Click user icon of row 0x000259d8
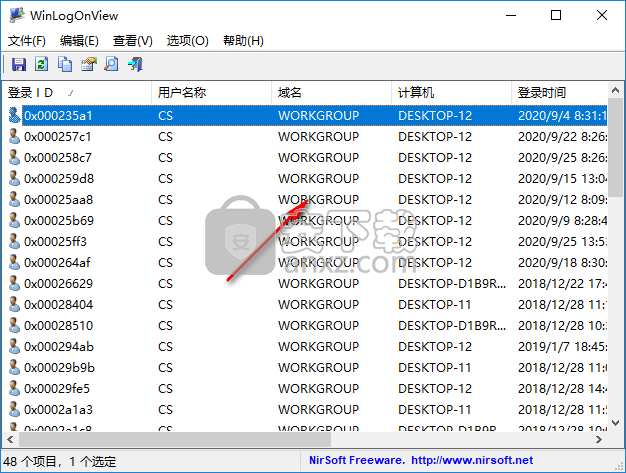This screenshot has width=626, height=473. [14, 178]
